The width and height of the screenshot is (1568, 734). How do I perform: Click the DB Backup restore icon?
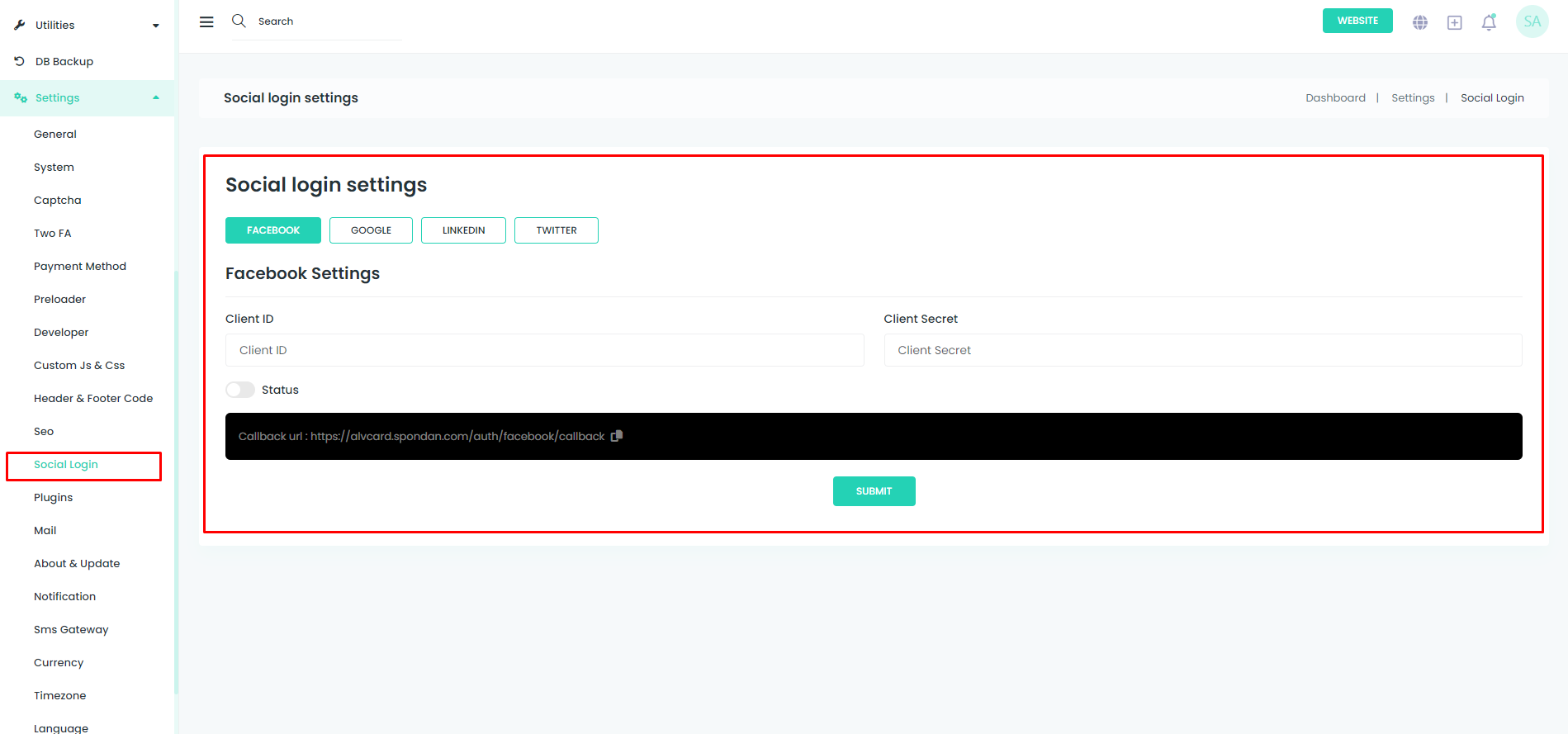coord(20,61)
